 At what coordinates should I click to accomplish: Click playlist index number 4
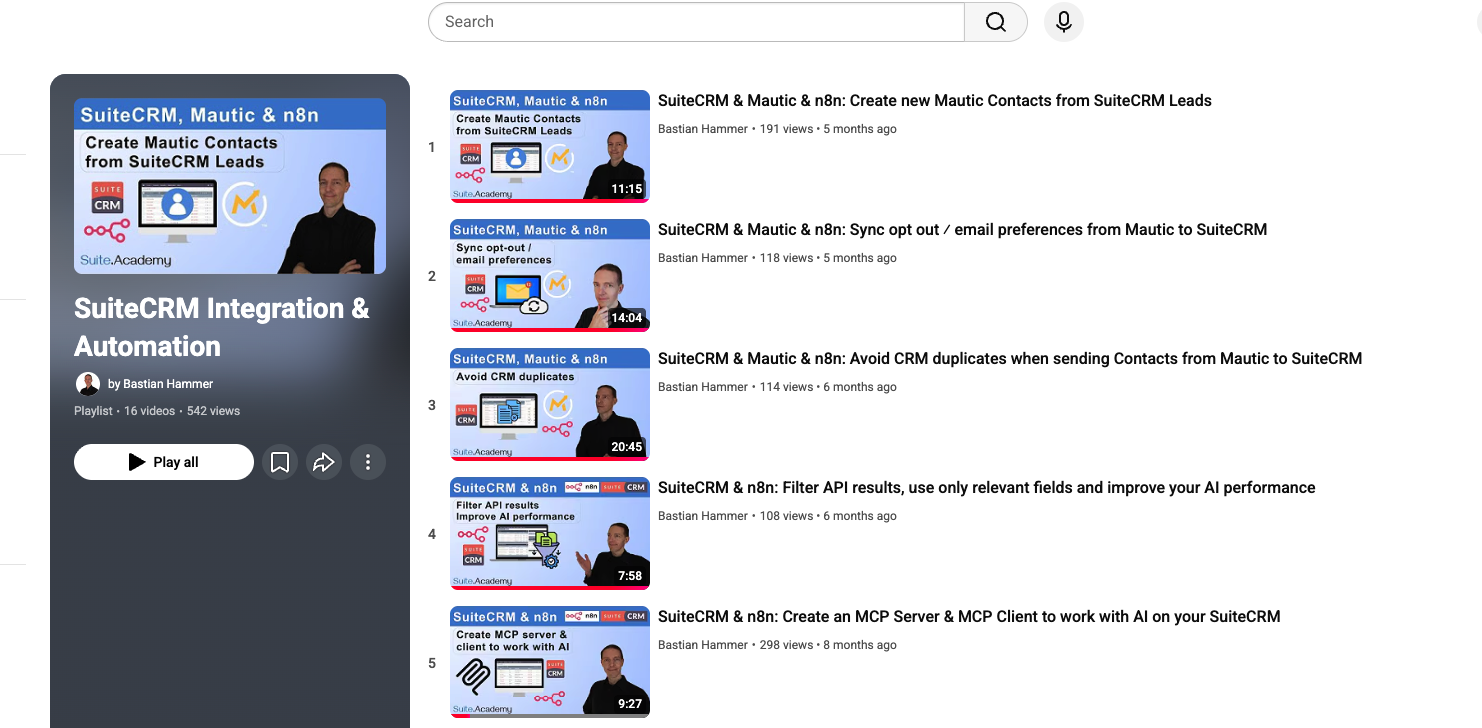tap(432, 534)
